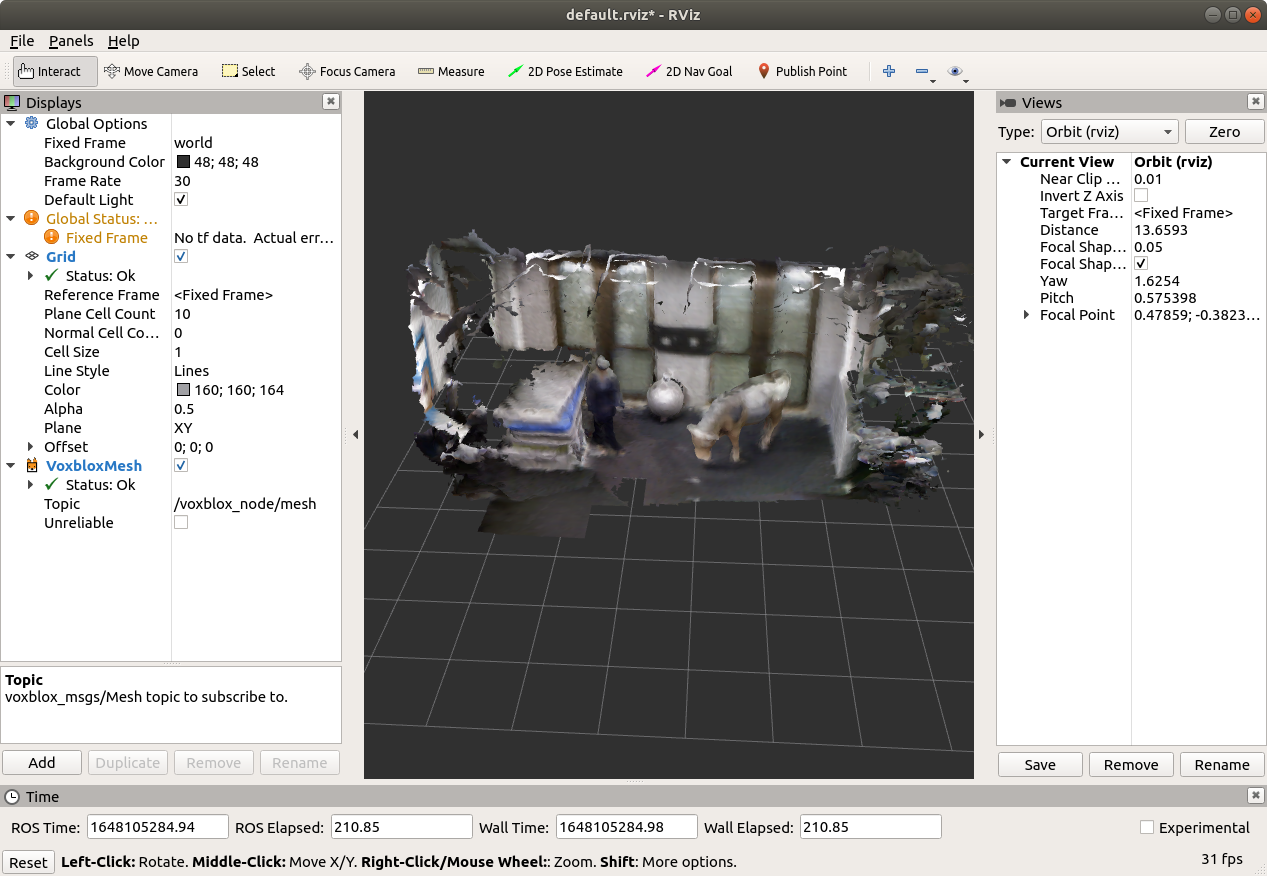Viewport: 1267px width, 876px height.
Task: Activate the Publish Point tool
Action: 802,71
